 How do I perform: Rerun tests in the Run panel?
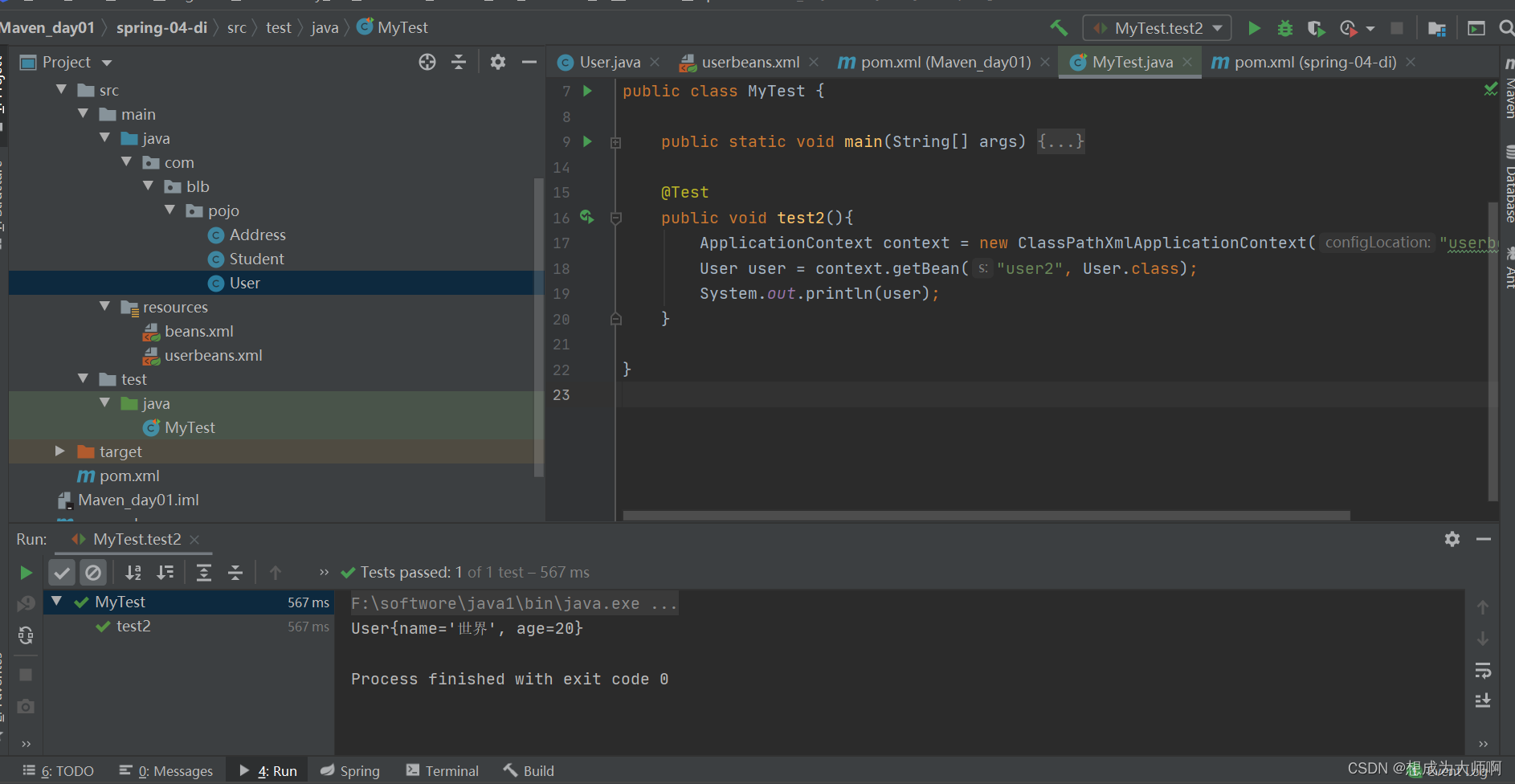26,573
